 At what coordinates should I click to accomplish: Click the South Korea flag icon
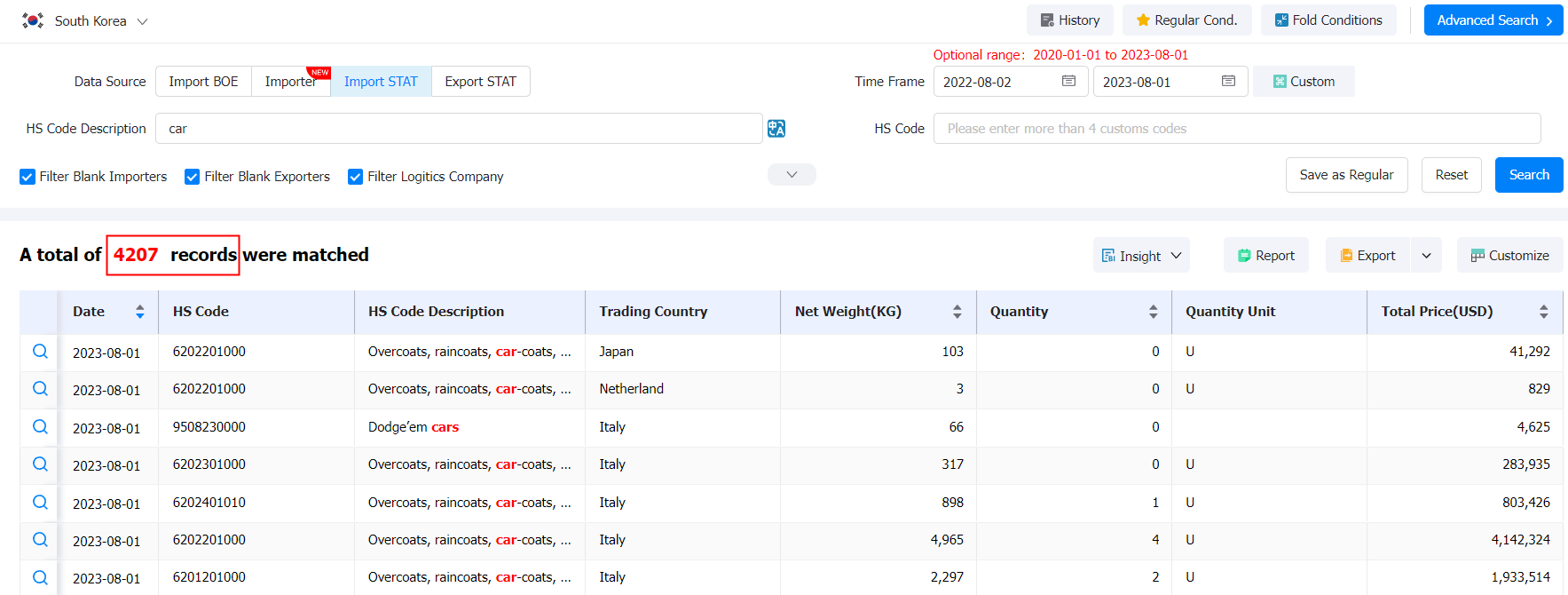pos(33,20)
